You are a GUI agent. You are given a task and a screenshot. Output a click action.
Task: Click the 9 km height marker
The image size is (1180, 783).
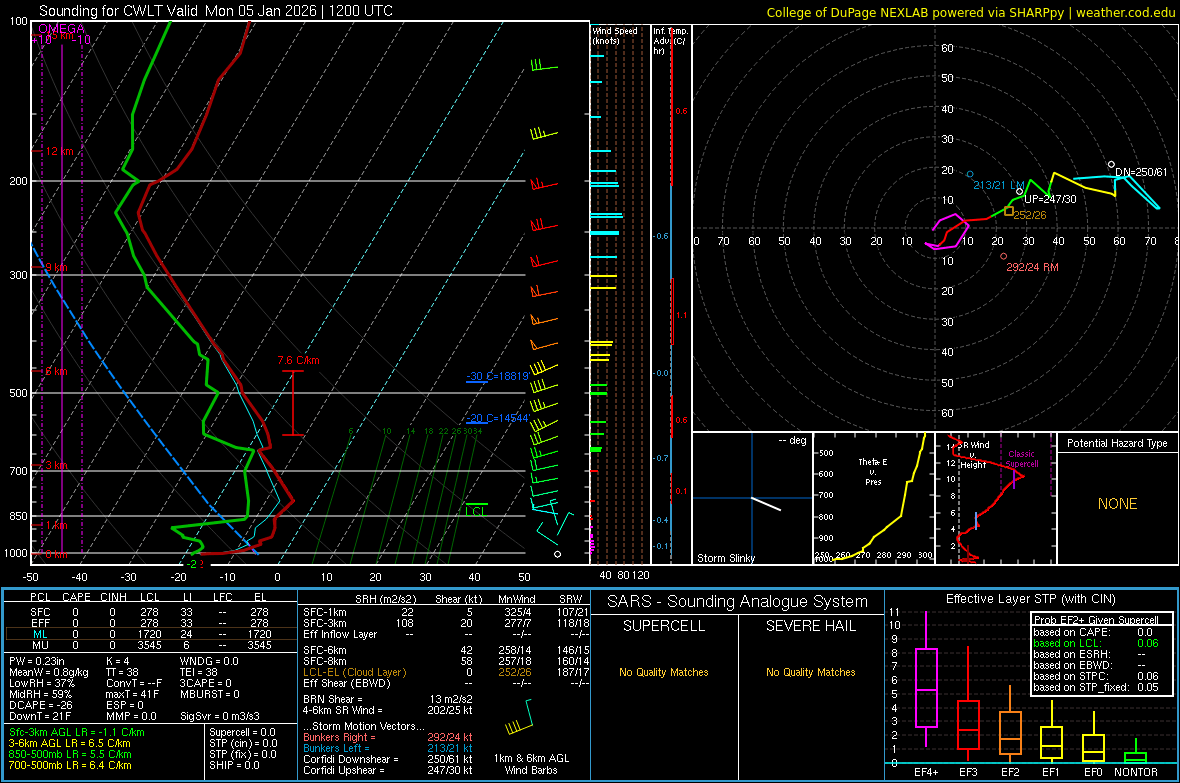click(x=56, y=267)
